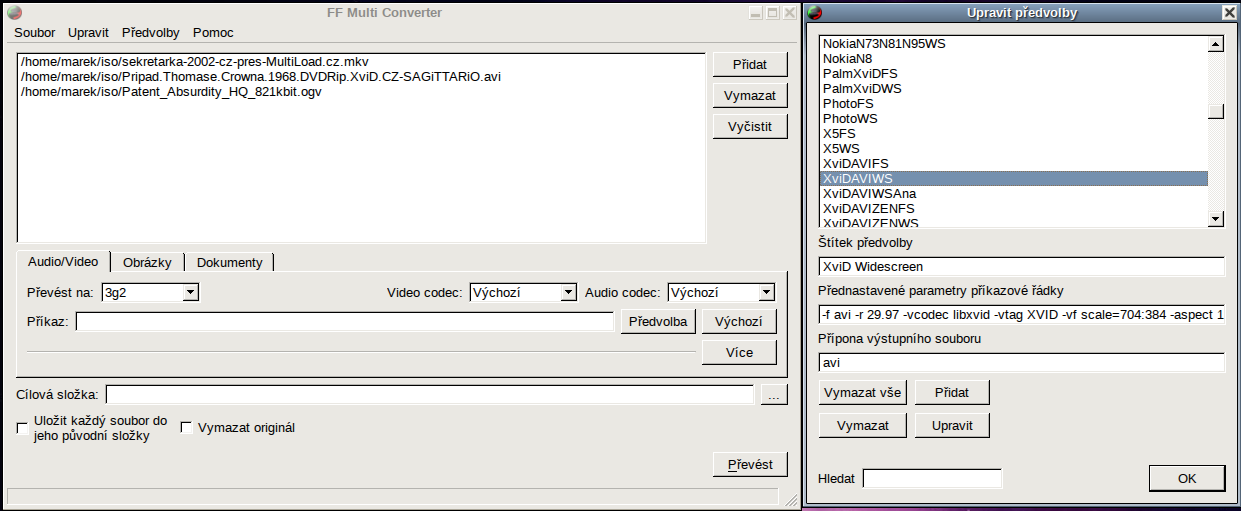Image resolution: width=1241 pixels, height=511 pixels.
Task: Click the FF Multi Converter window icon
Action: tap(15, 13)
